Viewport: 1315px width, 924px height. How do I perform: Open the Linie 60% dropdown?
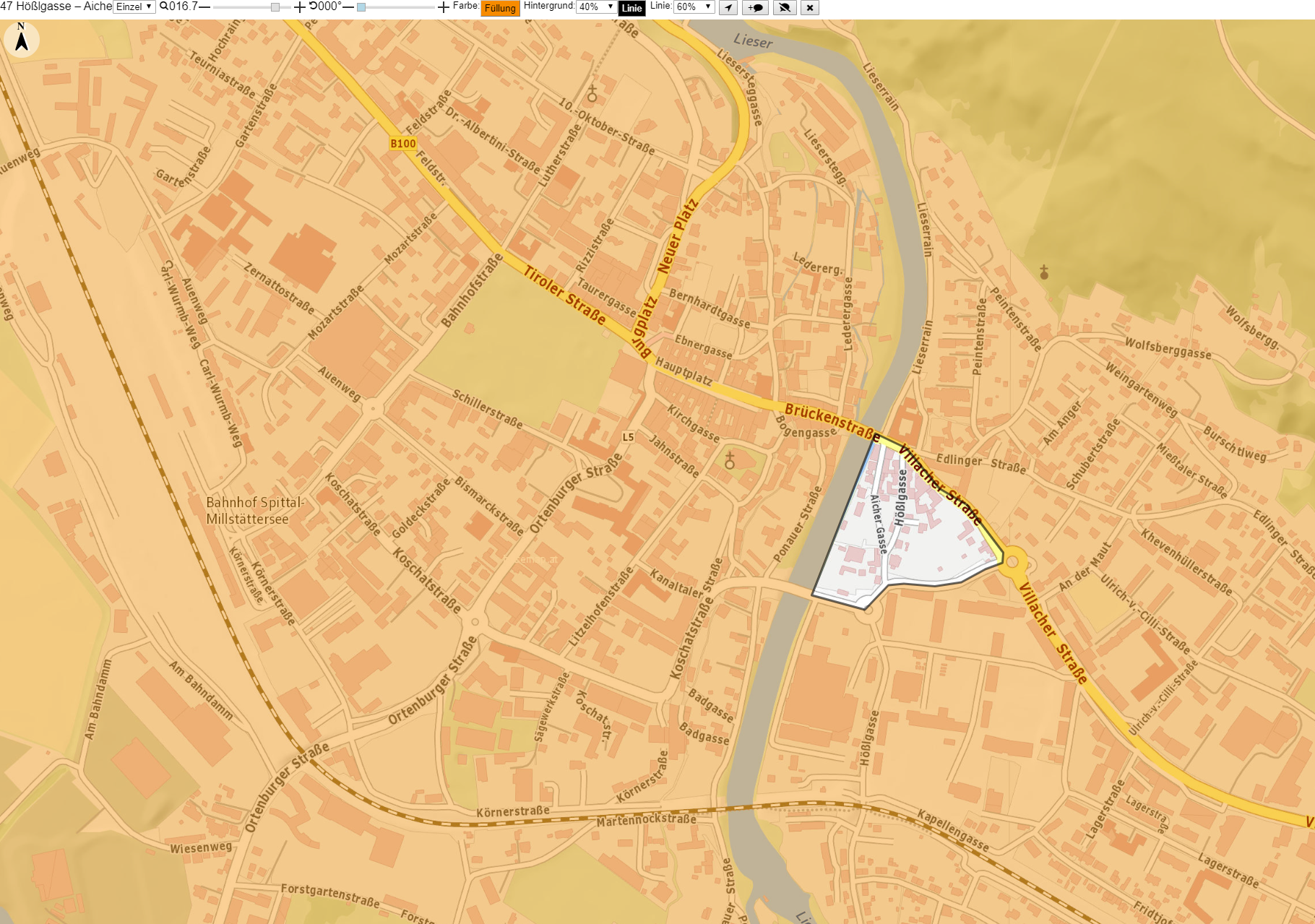coord(694,7)
